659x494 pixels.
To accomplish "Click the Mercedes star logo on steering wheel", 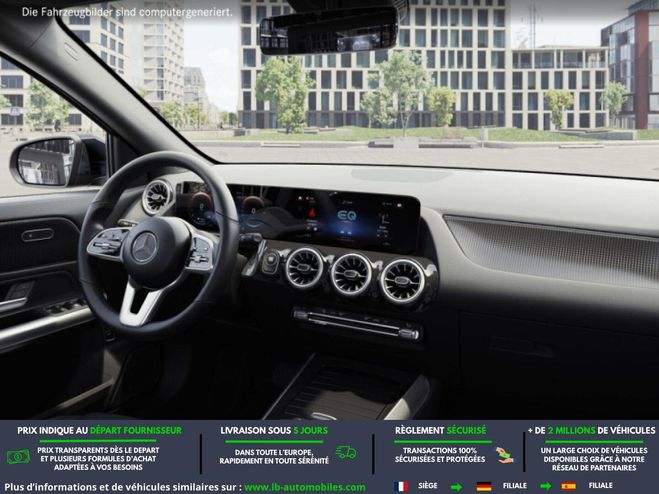I will [144, 248].
